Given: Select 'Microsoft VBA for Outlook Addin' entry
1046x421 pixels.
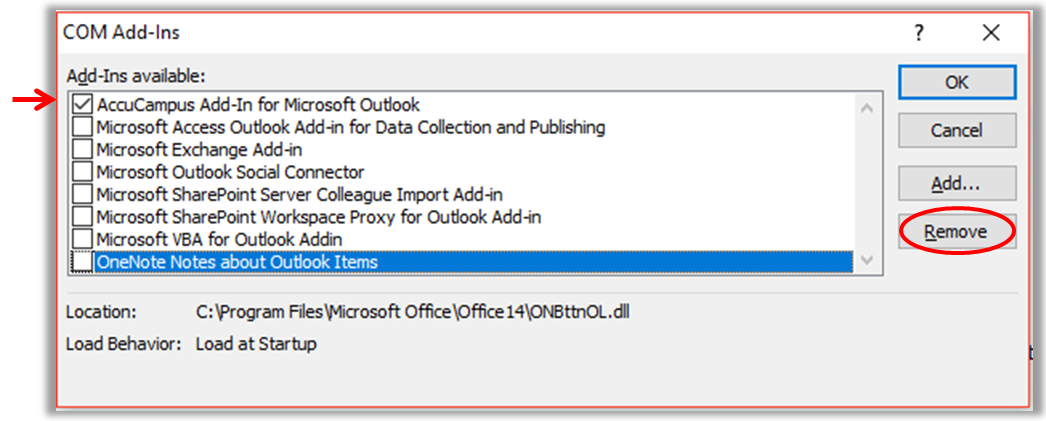Looking at the screenshot, I should click(x=219, y=239).
